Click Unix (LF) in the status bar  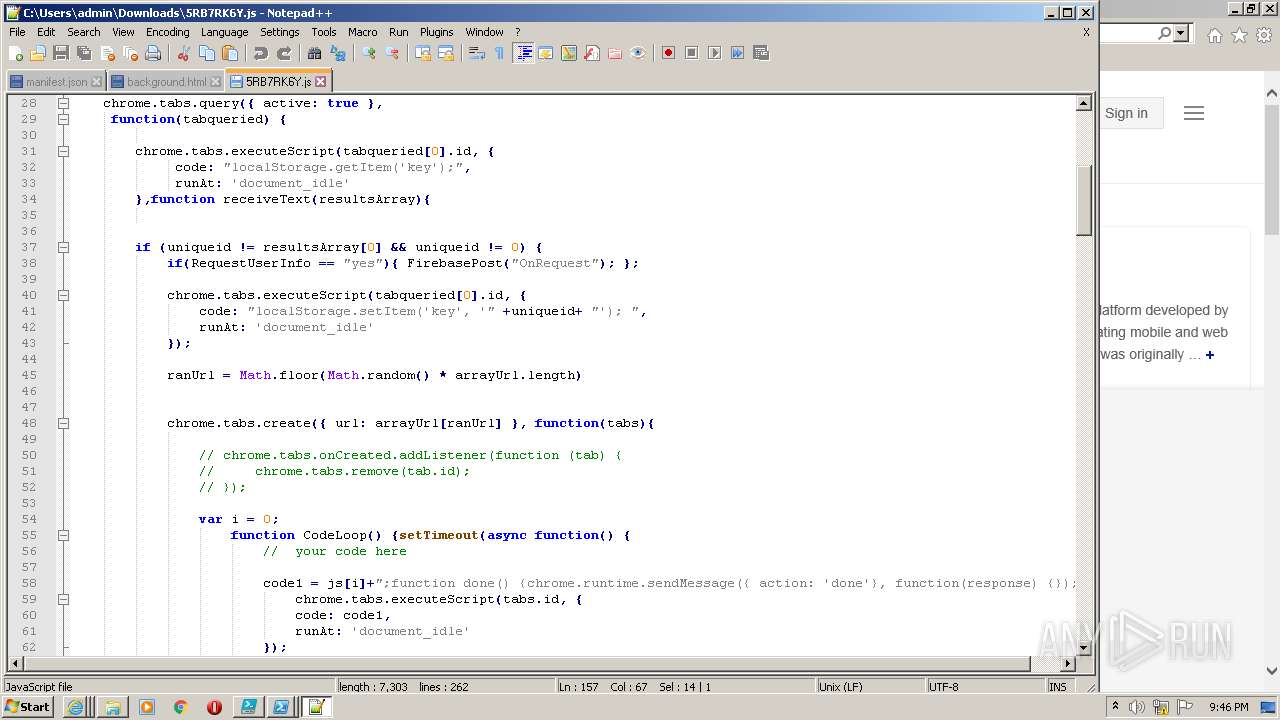tap(840, 687)
